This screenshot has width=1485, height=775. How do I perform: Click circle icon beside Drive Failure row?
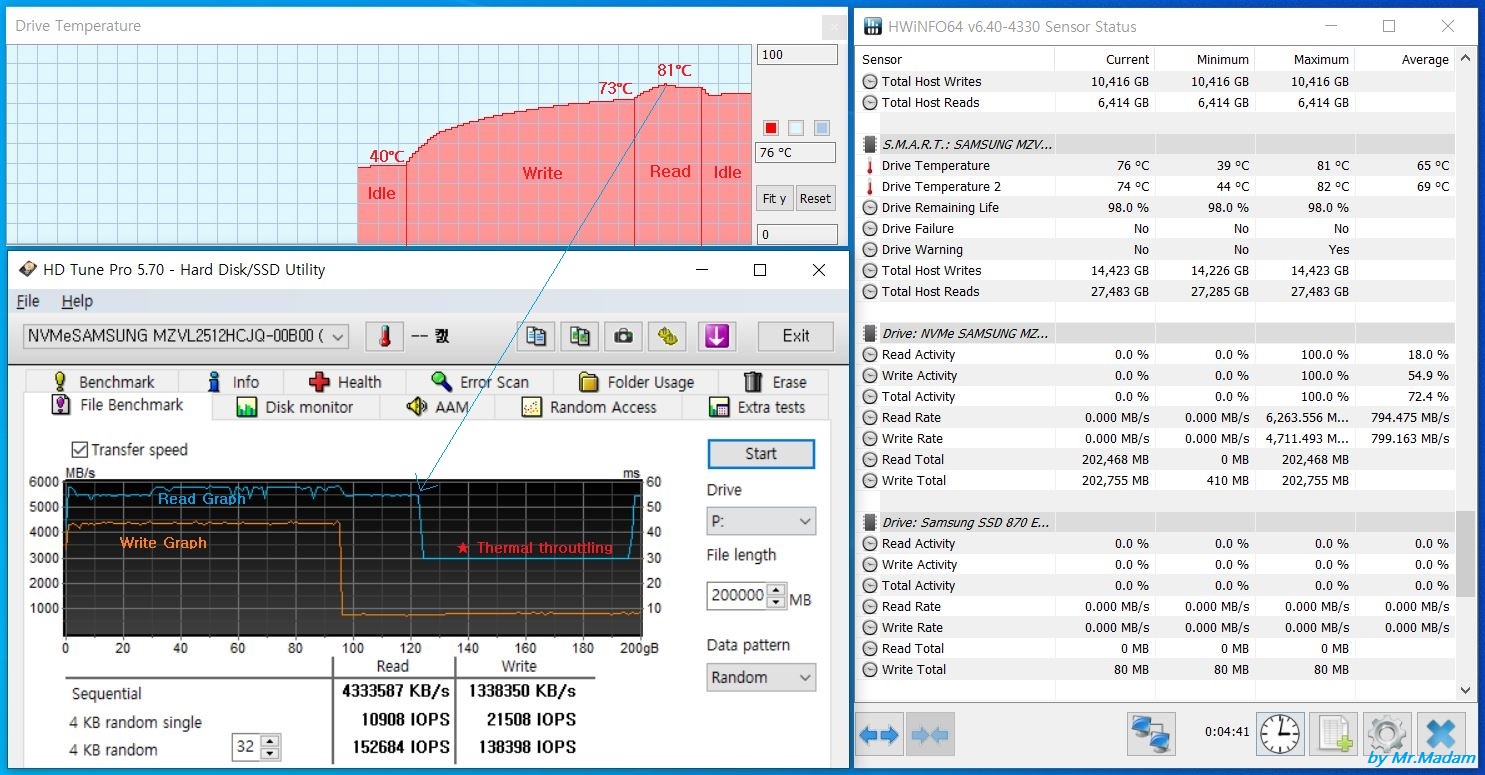tap(870, 229)
